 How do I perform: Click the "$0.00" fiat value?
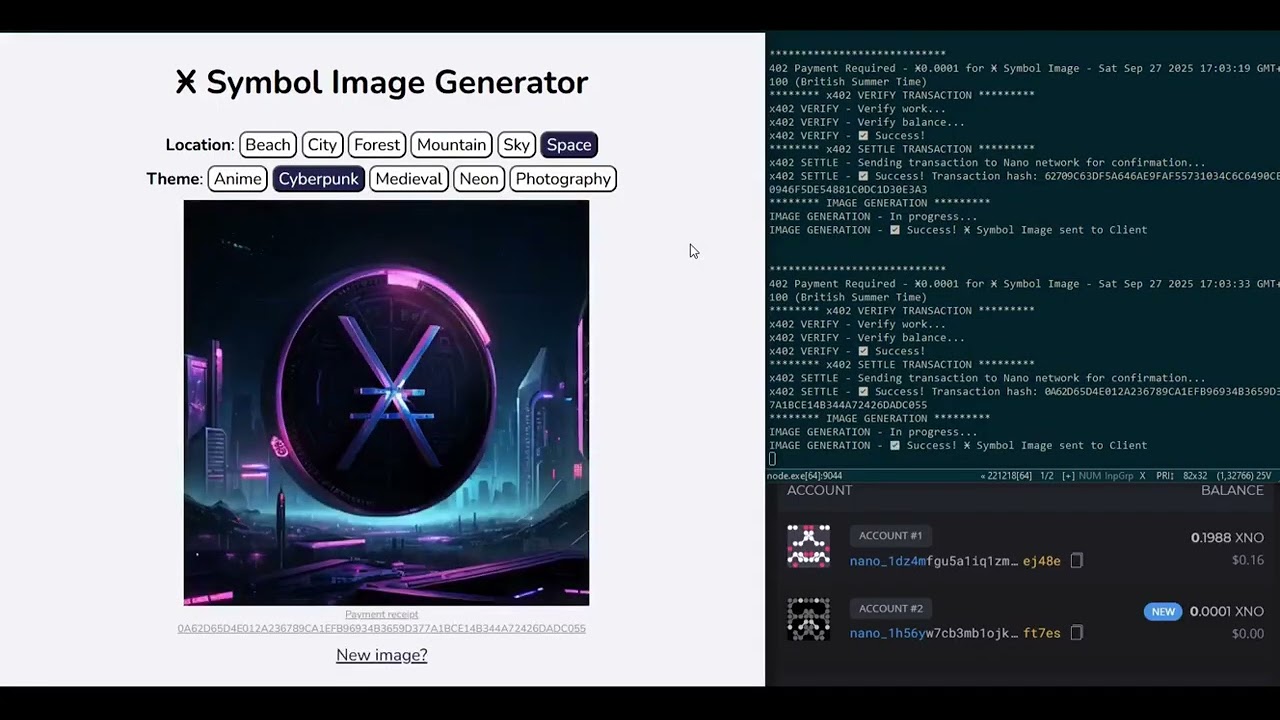pos(1248,633)
